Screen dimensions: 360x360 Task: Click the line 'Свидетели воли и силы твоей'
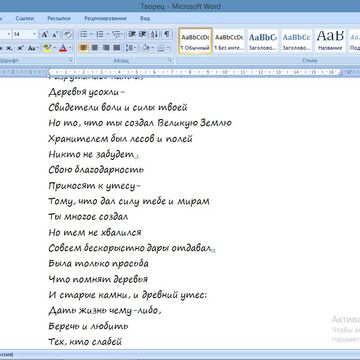click(118, 107)
